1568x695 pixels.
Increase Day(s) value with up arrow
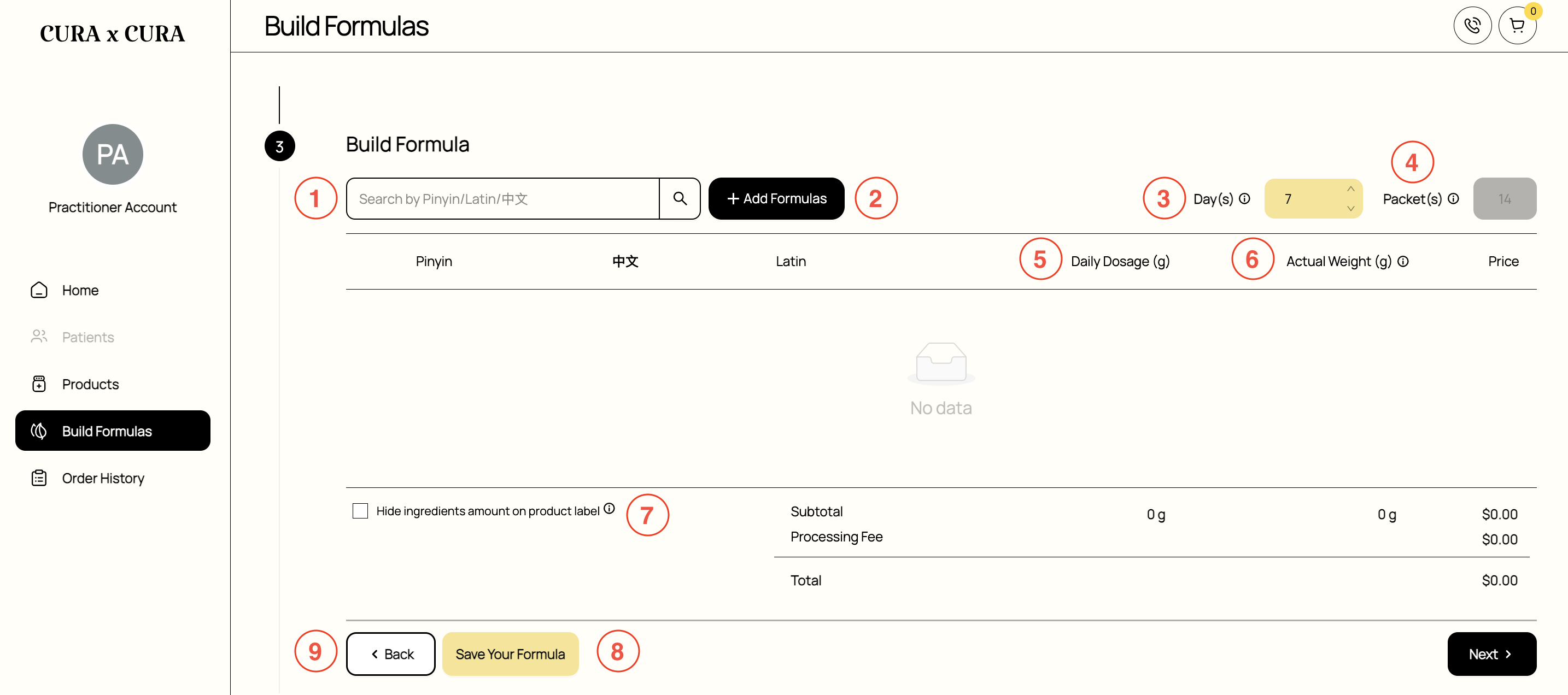pos(1351,189)
